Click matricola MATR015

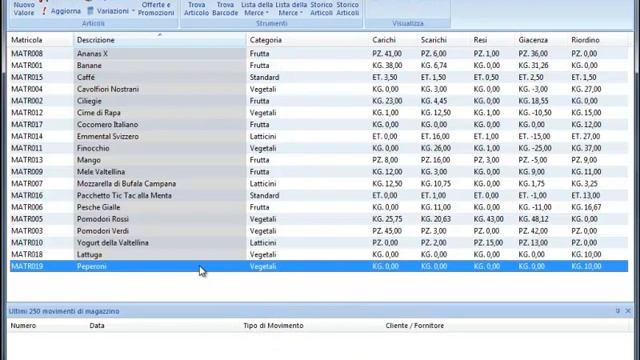tap(27, 77)
